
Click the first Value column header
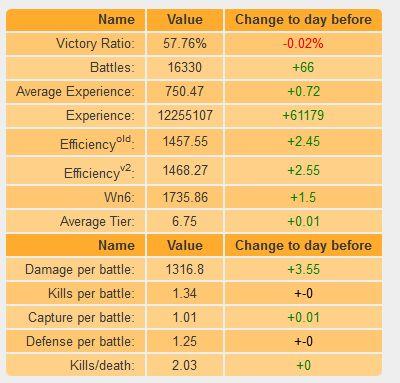coord(185,20)
